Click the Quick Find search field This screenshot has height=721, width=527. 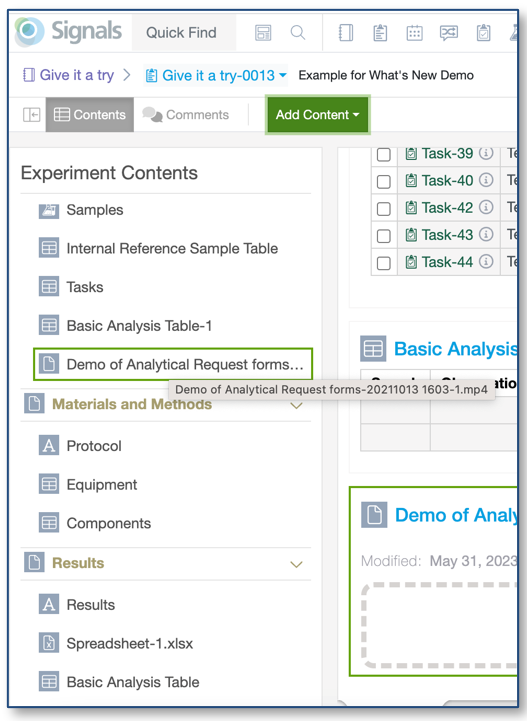coord(181,33)
